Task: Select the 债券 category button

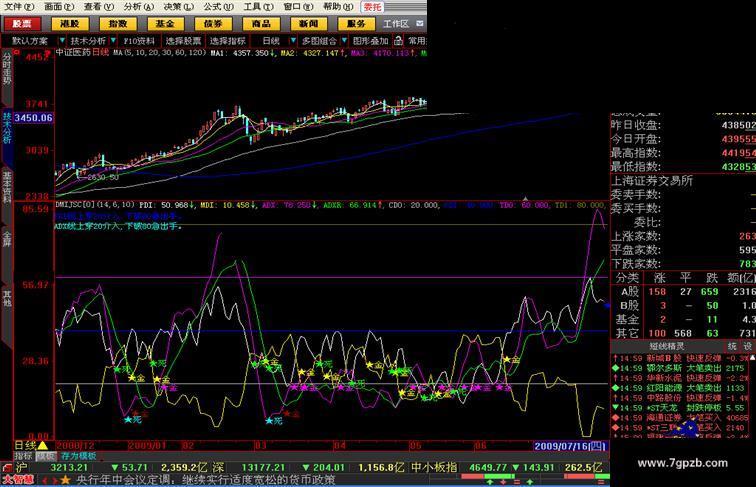Action: click(213, 24)
